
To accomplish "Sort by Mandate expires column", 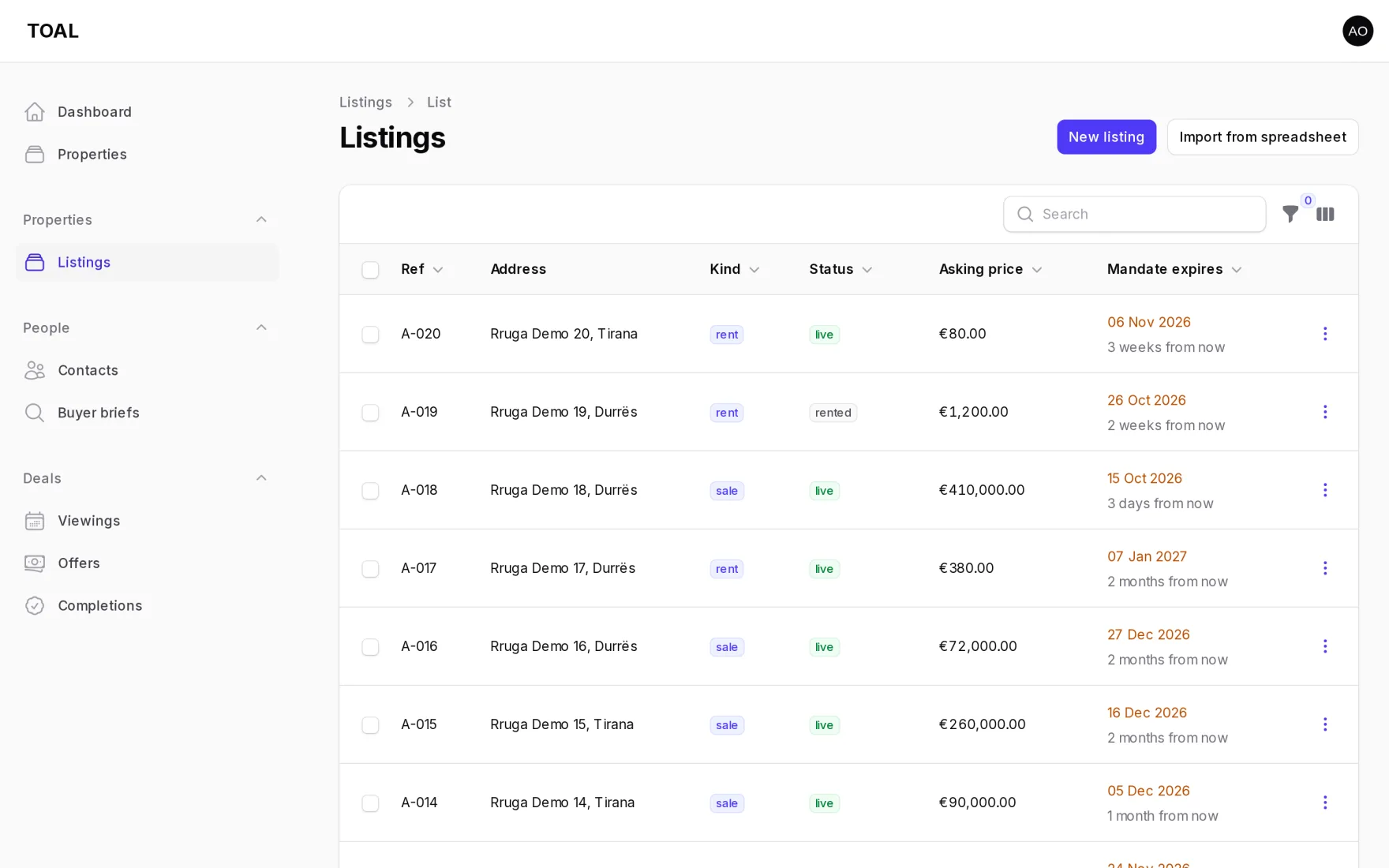I will (1174, 269).
